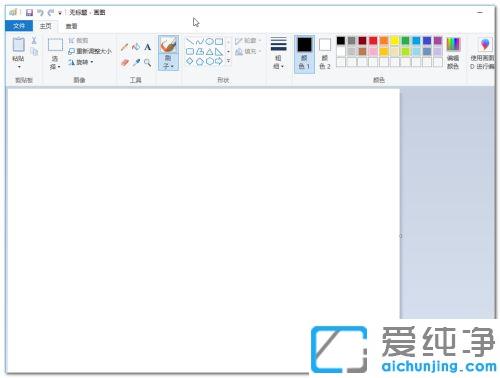500x378 pixels.
Task: Choose the Polygon shape
Action: [200, 51]
